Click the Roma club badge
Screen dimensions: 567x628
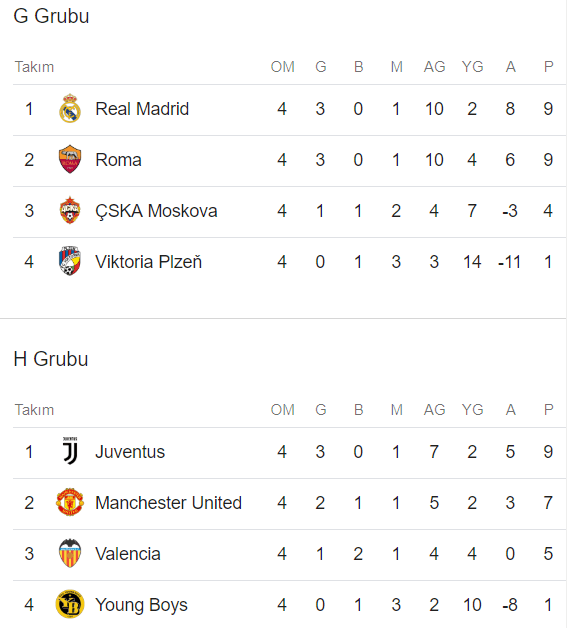(70, 159)
